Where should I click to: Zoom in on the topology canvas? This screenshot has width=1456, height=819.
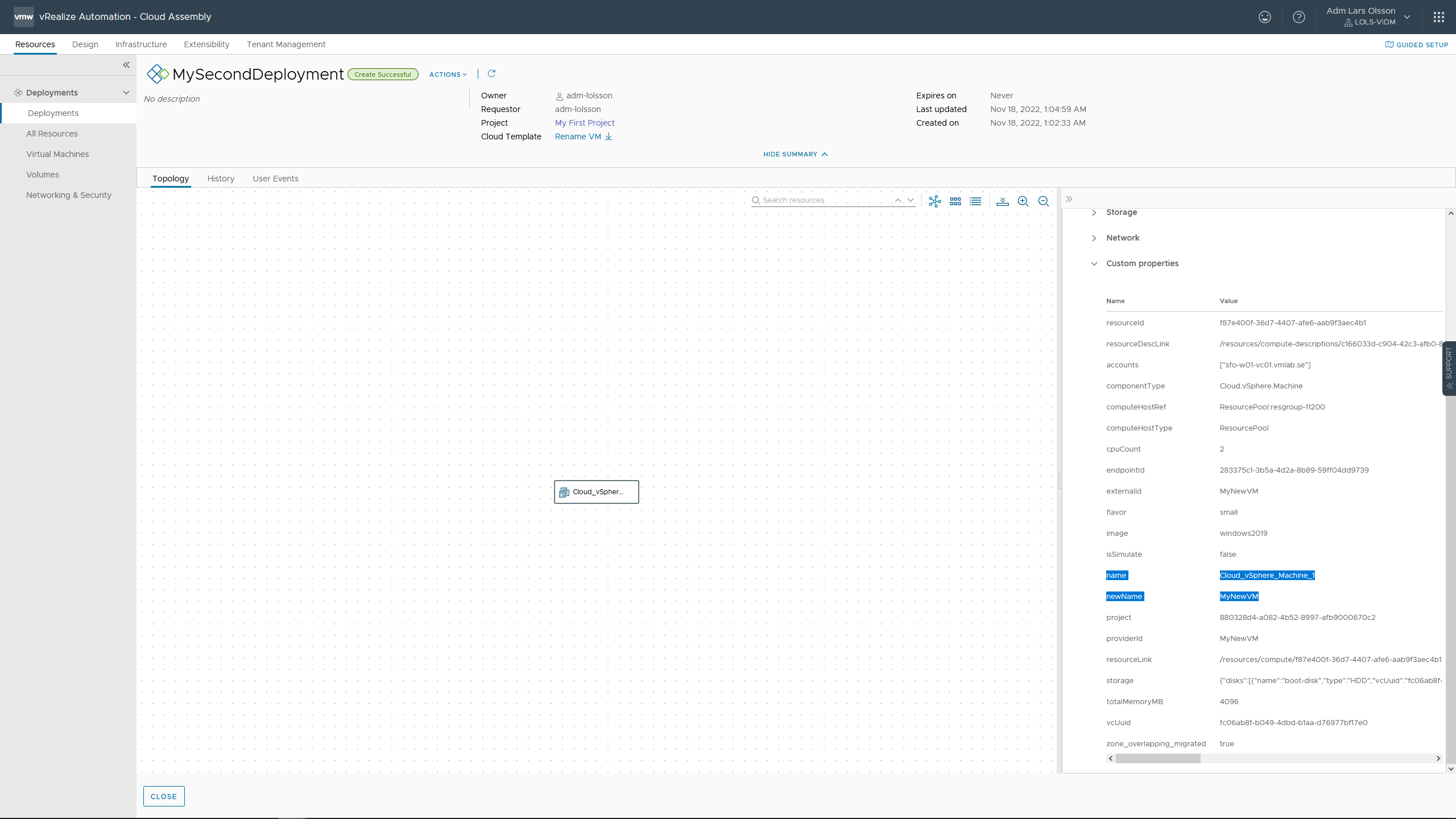1023,201
